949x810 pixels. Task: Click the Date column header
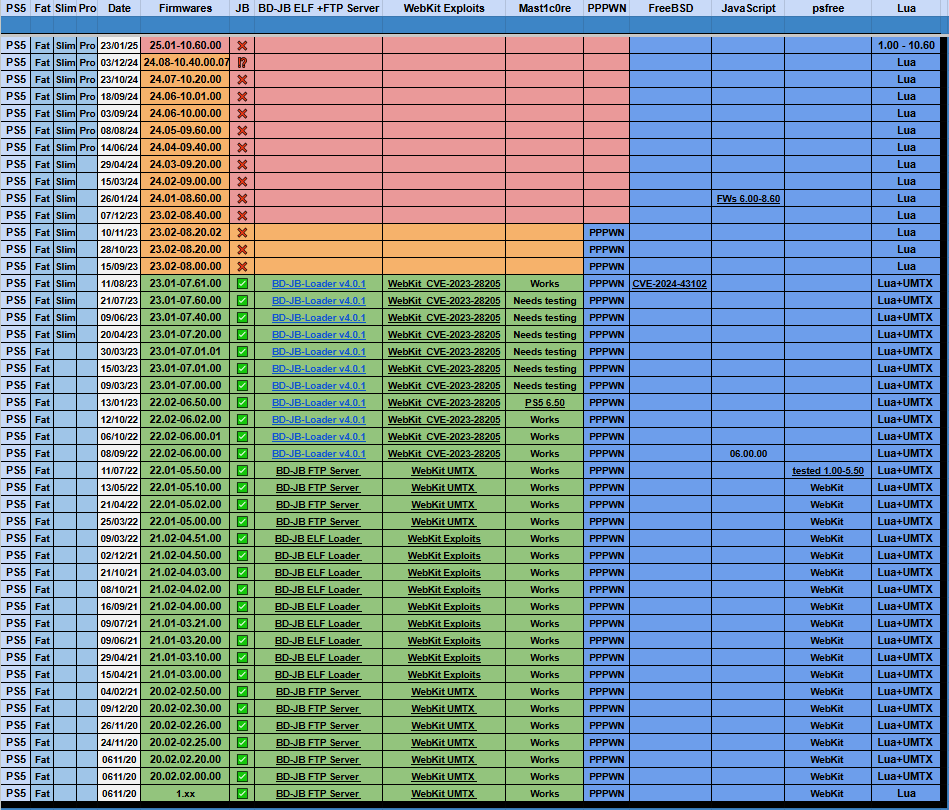(119, 8)
